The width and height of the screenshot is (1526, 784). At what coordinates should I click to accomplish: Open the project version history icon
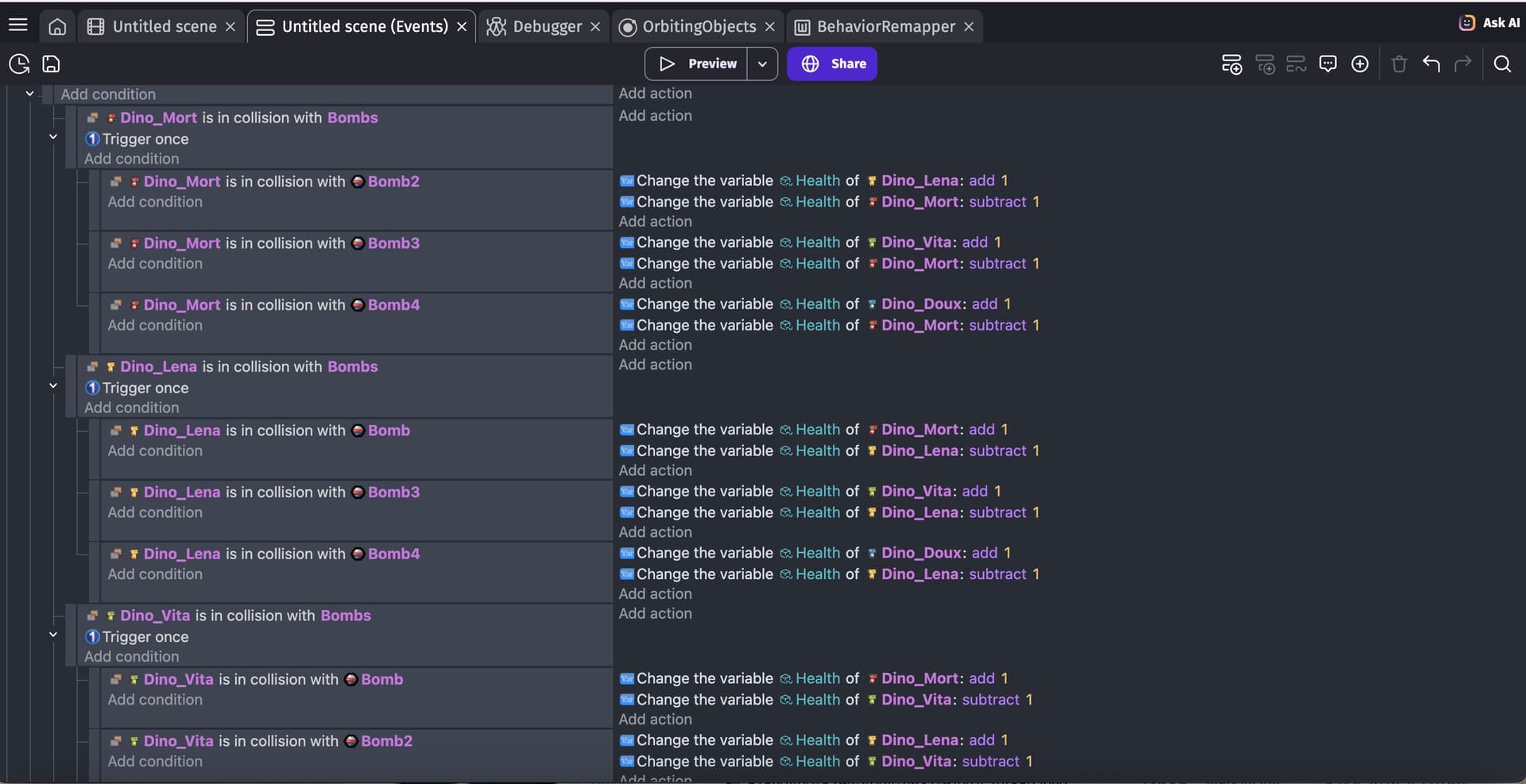[x=19, y=64]
